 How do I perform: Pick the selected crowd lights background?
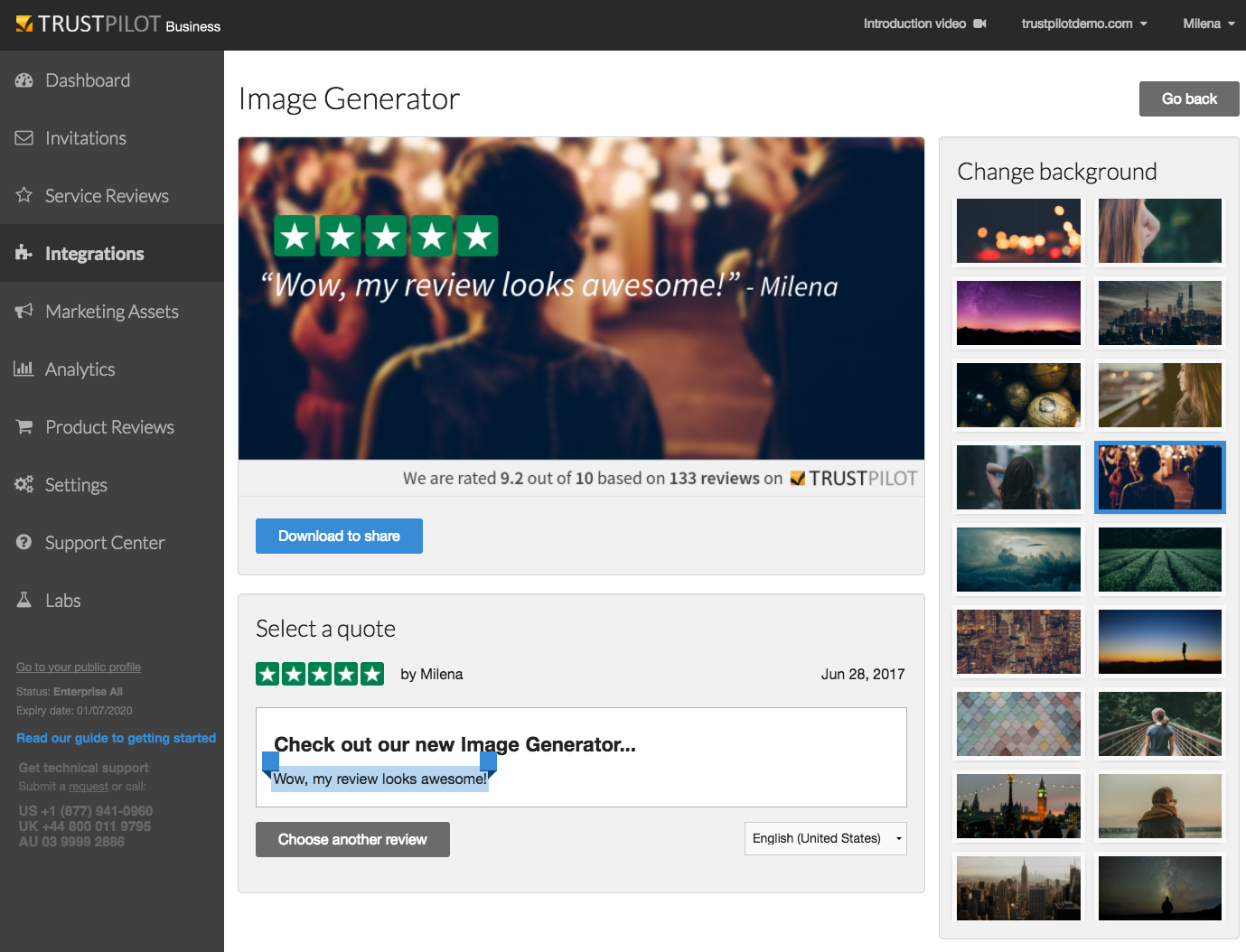pyautogui.click(x=1160, y=478)
